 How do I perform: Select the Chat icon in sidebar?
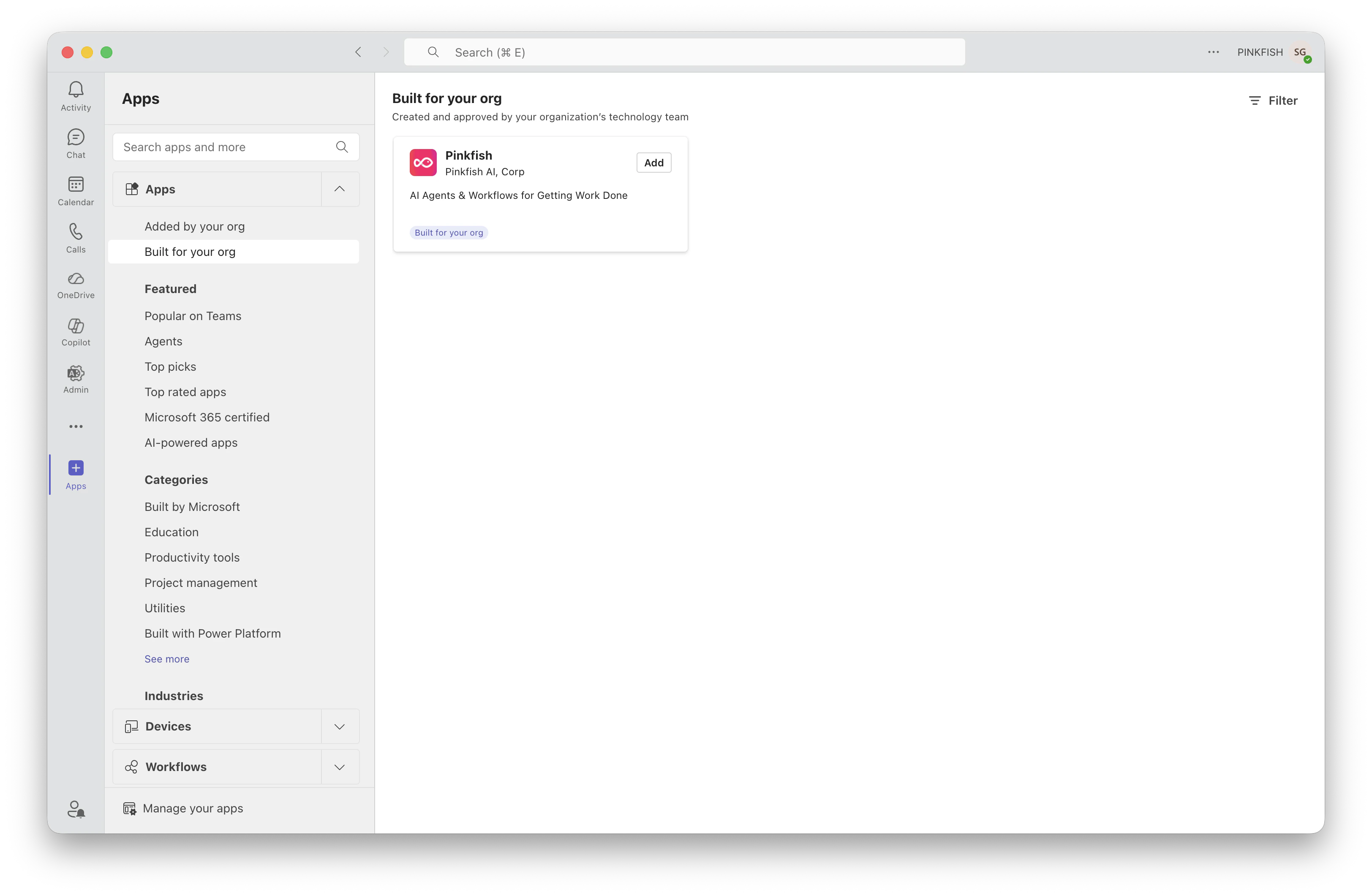pyautogui.click(x=76, y=143)
